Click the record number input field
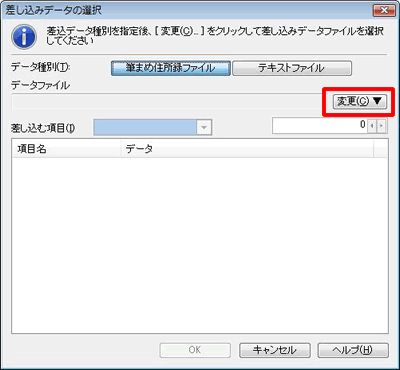The image size is (400, 370). click(x=319, y=126)
